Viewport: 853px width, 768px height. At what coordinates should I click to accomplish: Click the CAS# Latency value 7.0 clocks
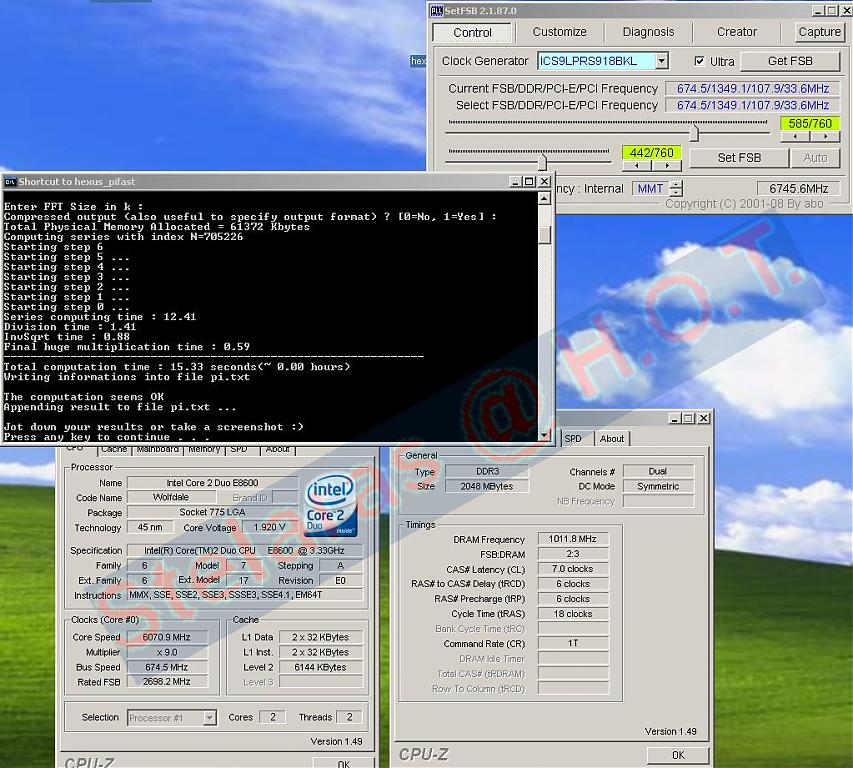572,569
